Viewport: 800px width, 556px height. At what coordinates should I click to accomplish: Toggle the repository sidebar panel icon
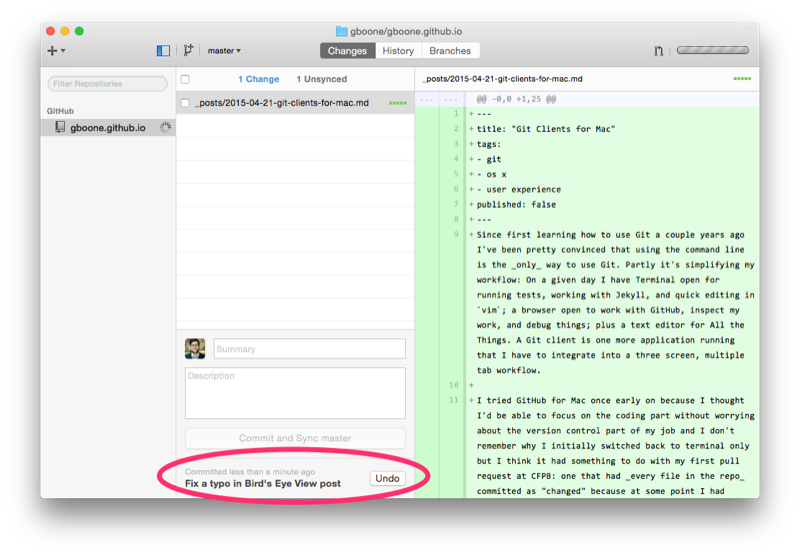163,50
